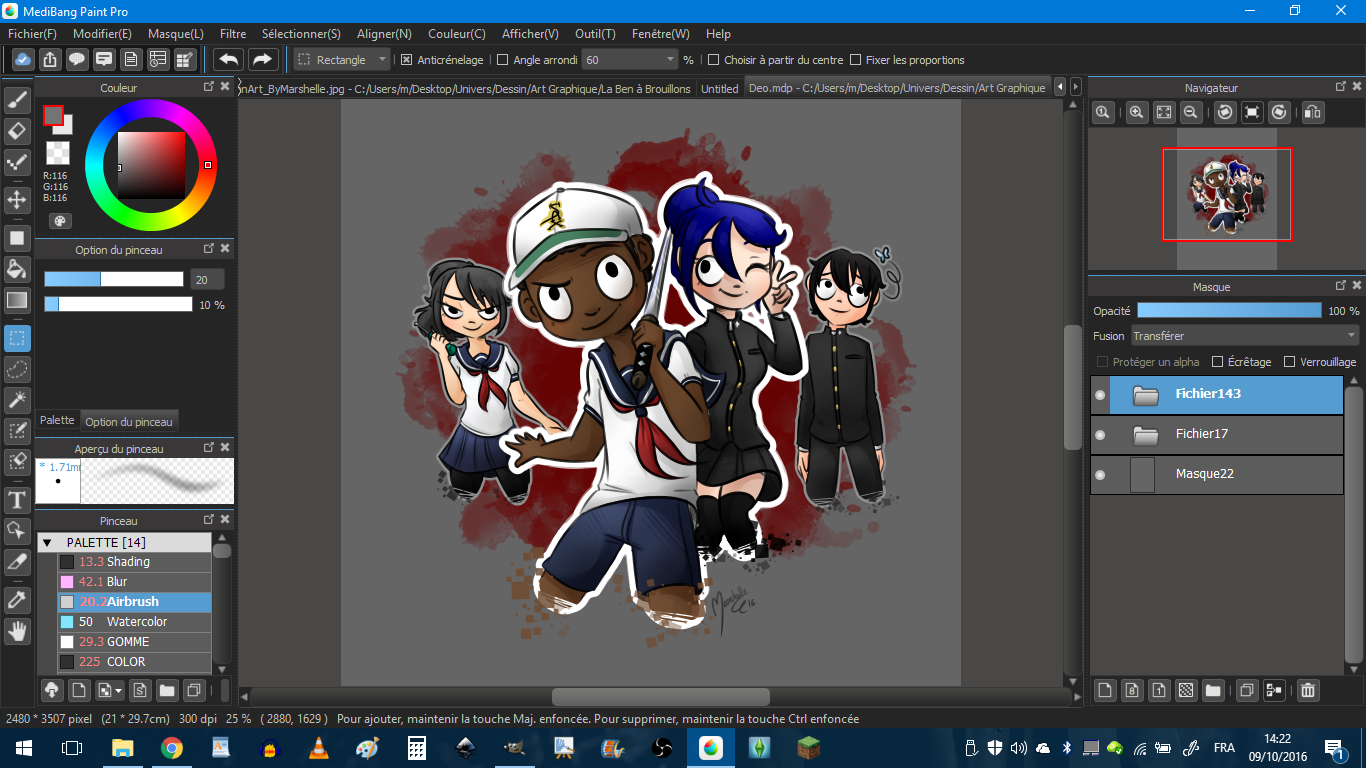Click the canvas horizontal scrollbar
Screen dimensions: 1366x768
661,697
